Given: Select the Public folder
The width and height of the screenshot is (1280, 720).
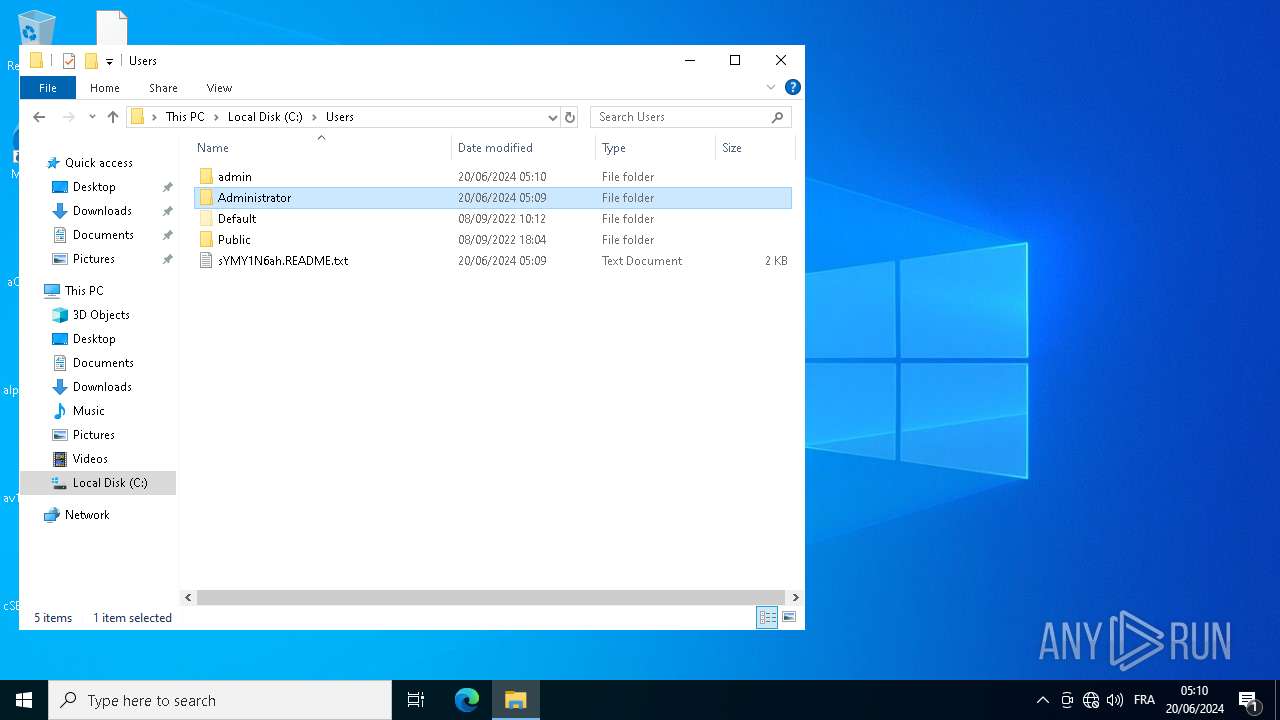Looking at the screenshot, I should coord(493,240).
